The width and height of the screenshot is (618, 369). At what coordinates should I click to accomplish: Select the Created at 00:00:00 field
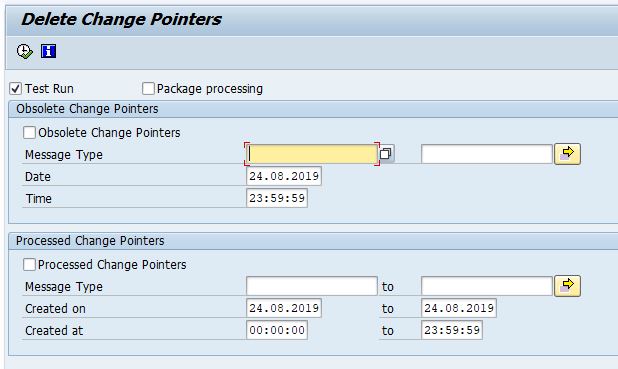(277, 330)
